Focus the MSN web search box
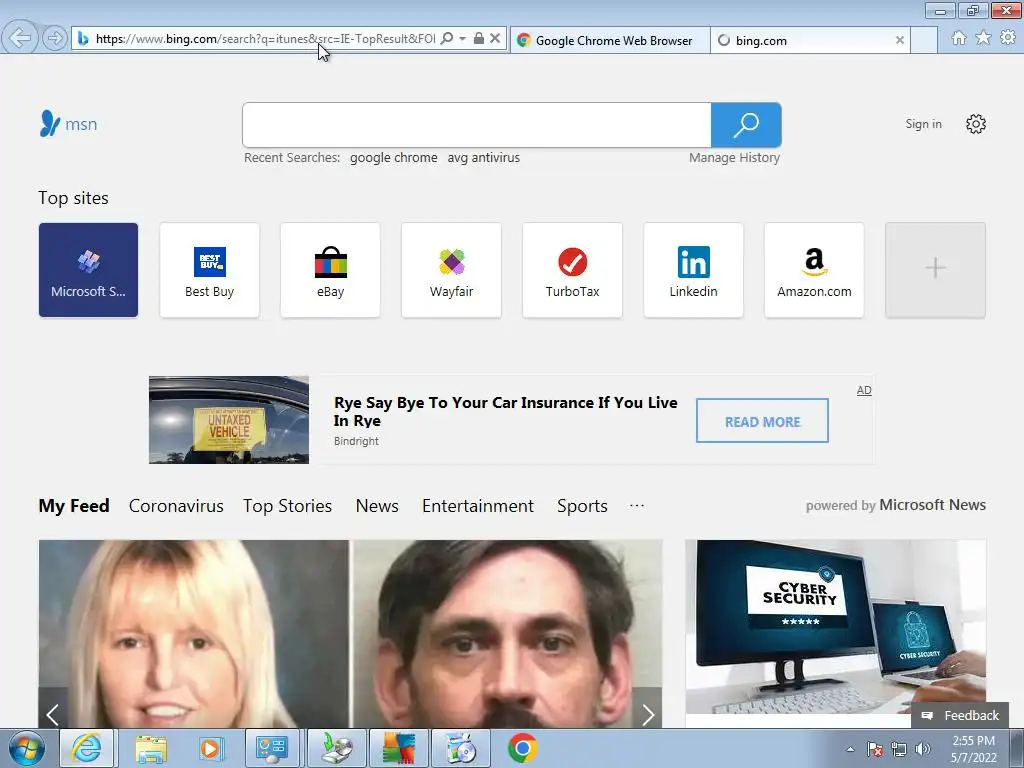 click(476, 125)
